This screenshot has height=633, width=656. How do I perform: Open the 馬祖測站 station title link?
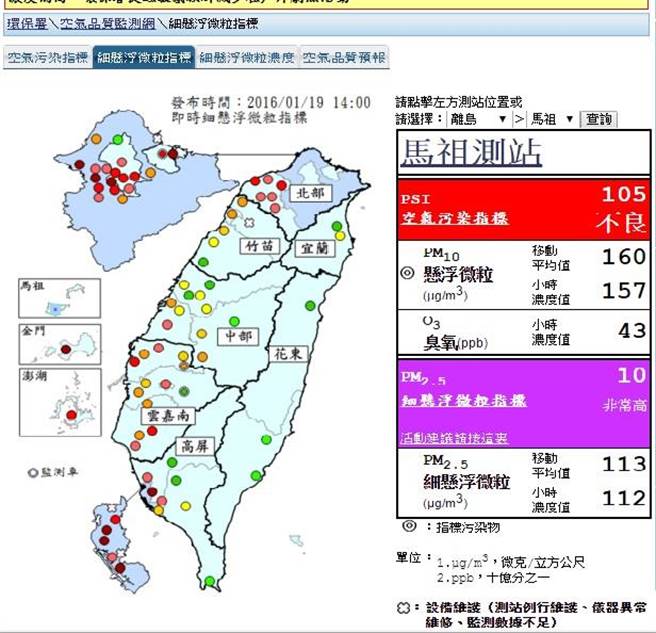[x=471, y=152]
